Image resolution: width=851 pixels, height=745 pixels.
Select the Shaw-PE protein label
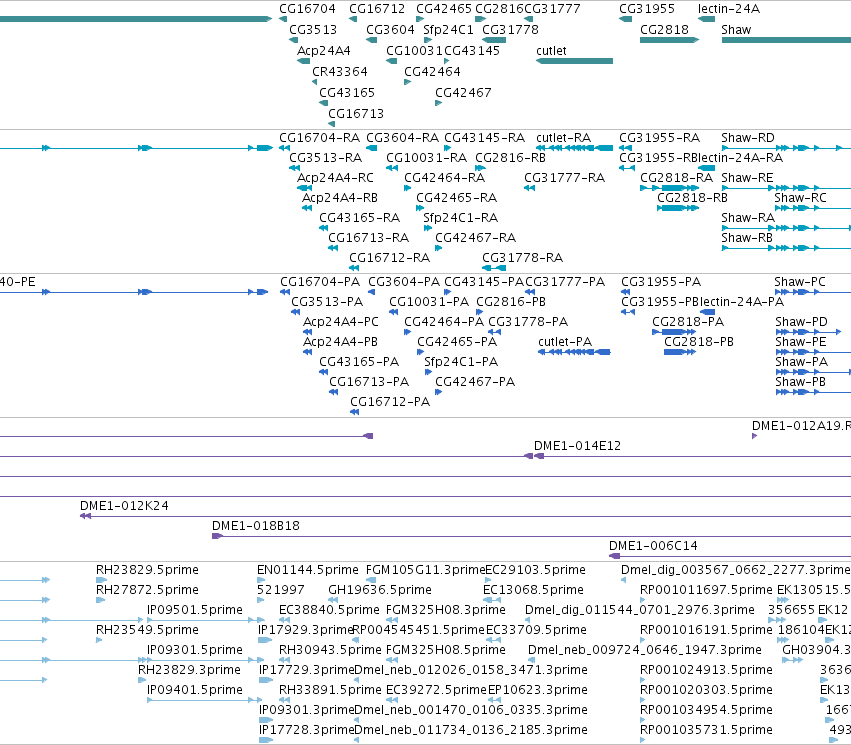point(801,342)
